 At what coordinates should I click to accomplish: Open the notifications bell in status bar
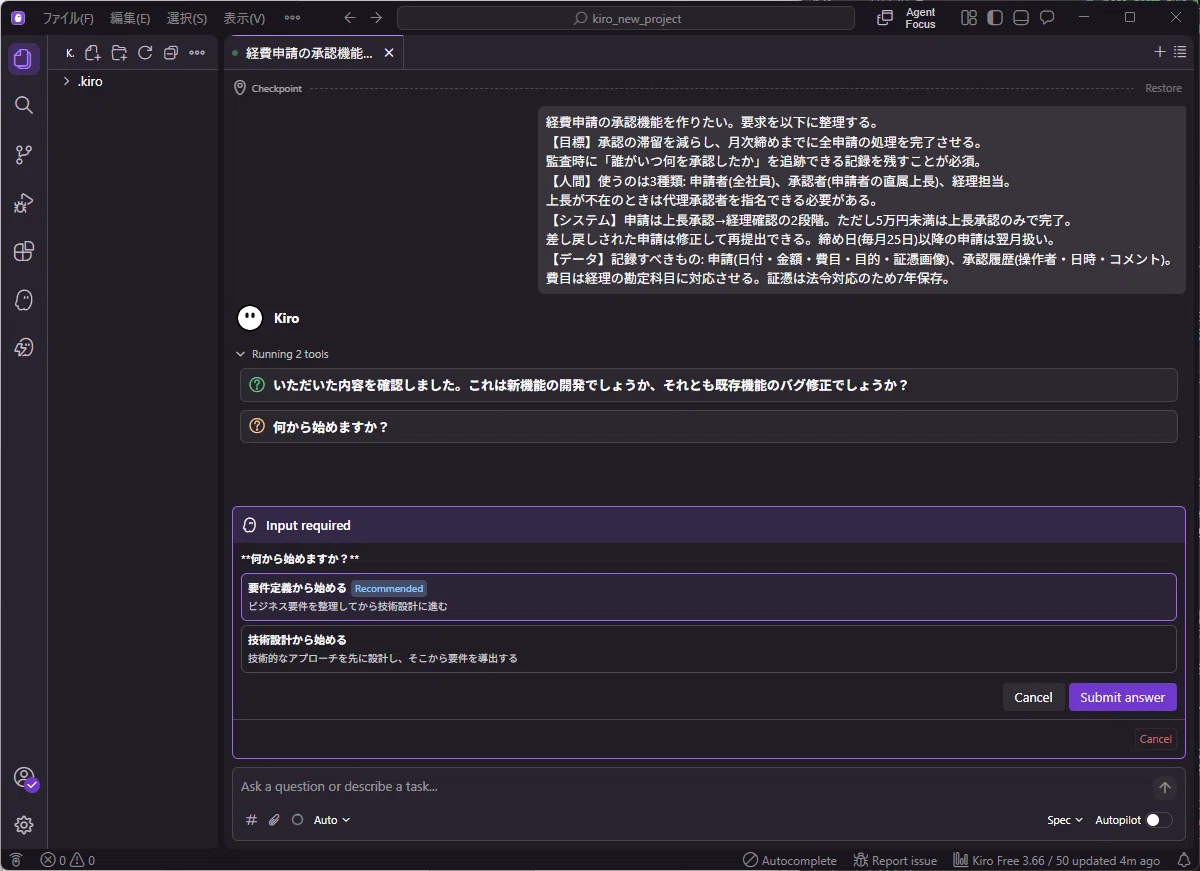(x=1184, y=860)
